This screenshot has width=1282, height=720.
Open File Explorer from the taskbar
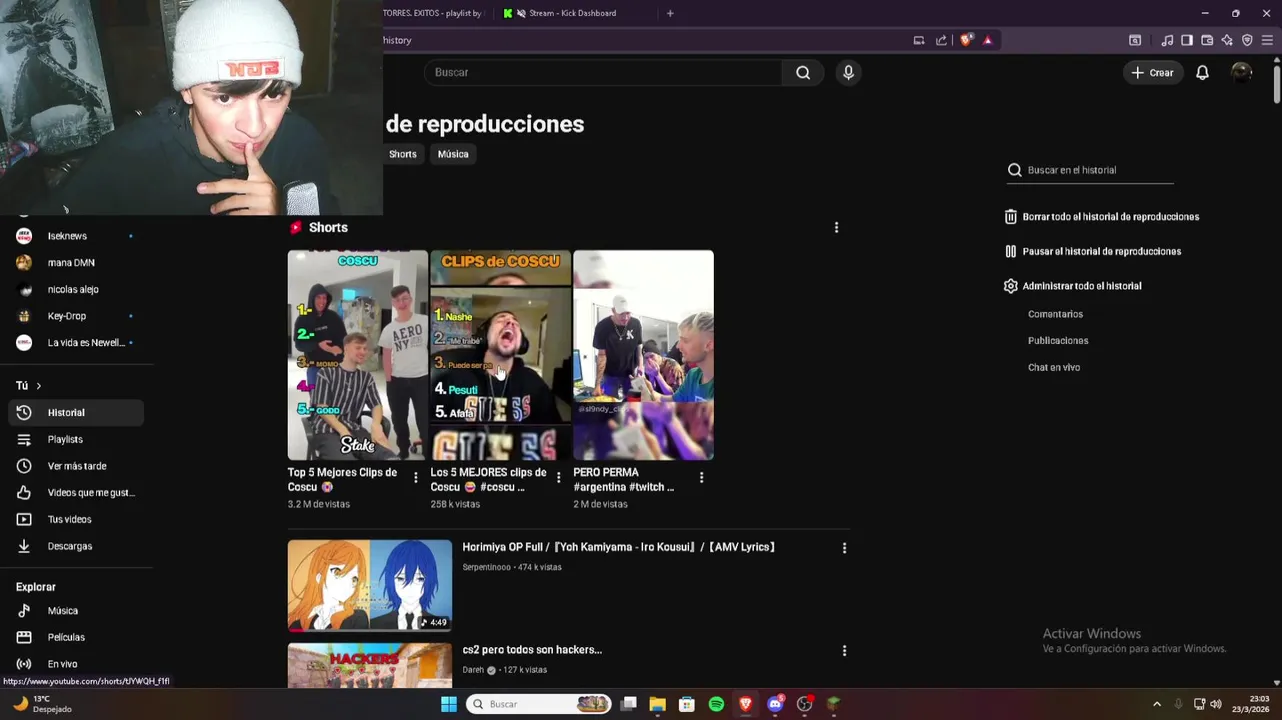(657, 704)
